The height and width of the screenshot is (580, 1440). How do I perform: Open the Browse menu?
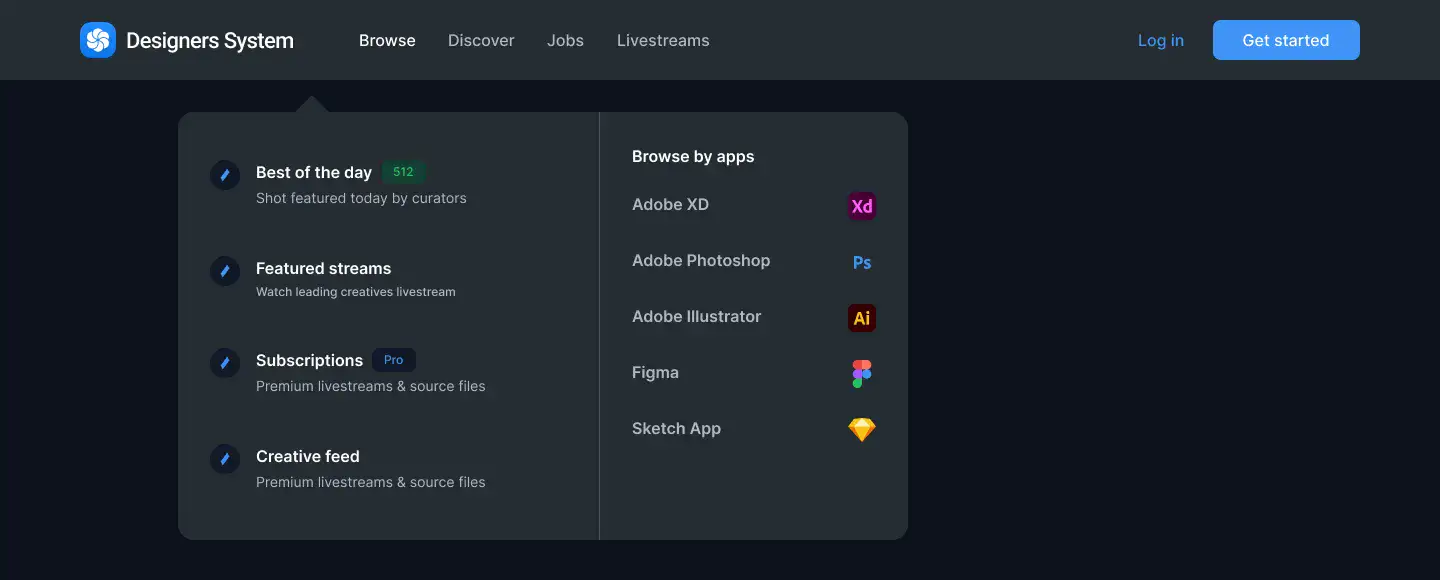(387, 40)
